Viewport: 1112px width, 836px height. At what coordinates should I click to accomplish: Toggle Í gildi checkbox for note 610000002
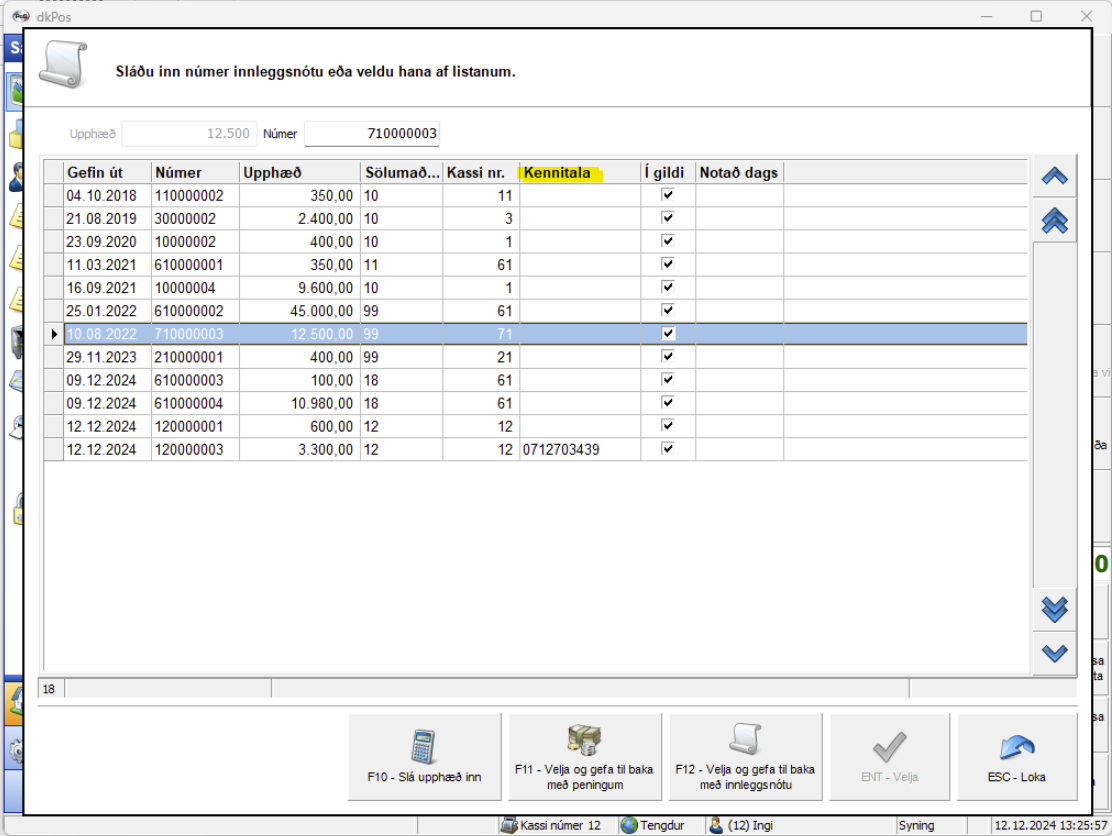668,310
